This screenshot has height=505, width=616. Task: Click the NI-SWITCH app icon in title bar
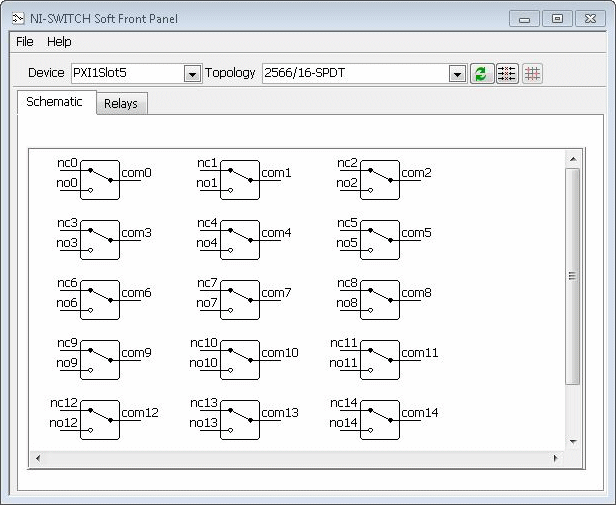pos(17,18)
